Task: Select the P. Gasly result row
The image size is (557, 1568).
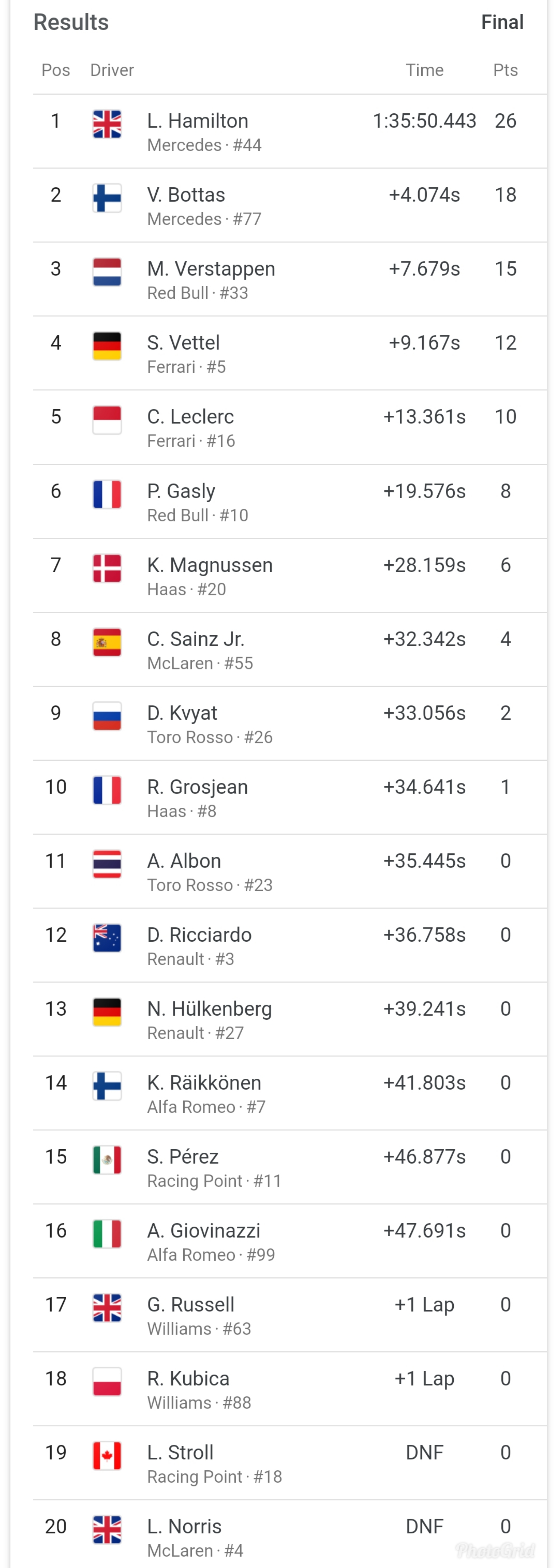Action: point(290,502)
